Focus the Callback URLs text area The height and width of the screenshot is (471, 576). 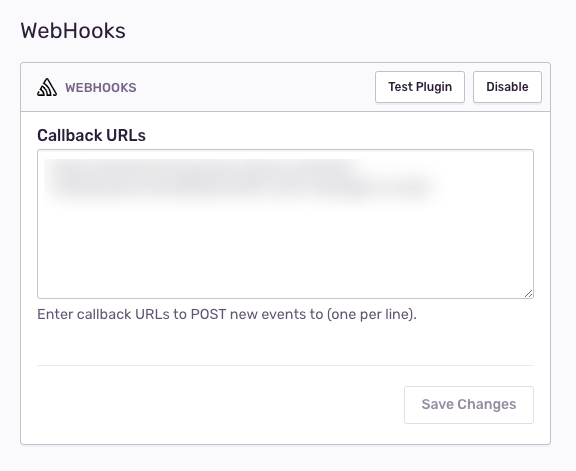click(285, 224)
